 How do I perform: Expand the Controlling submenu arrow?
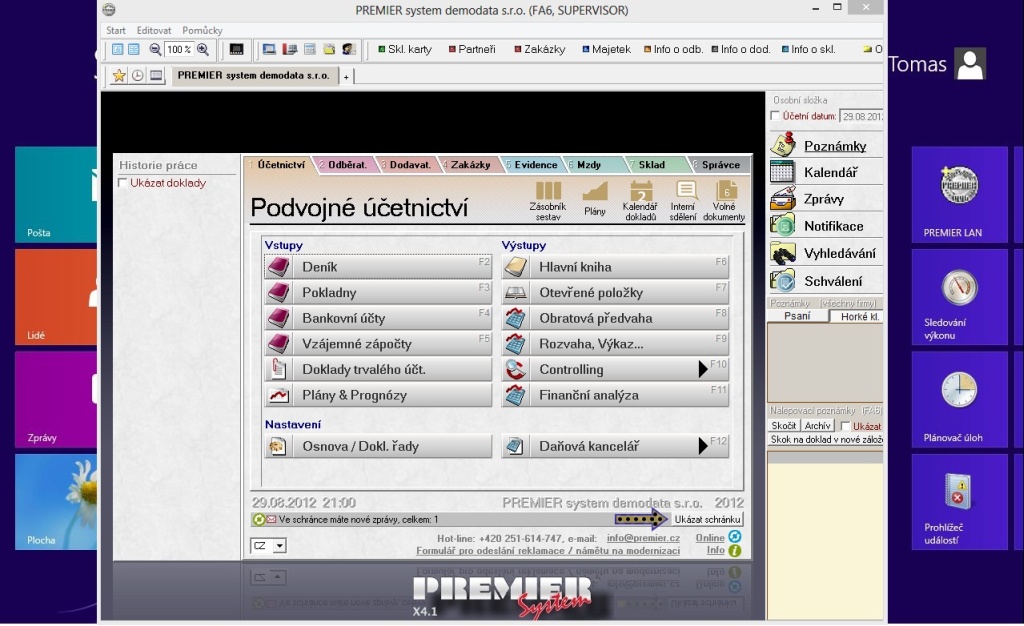point(703,369)
